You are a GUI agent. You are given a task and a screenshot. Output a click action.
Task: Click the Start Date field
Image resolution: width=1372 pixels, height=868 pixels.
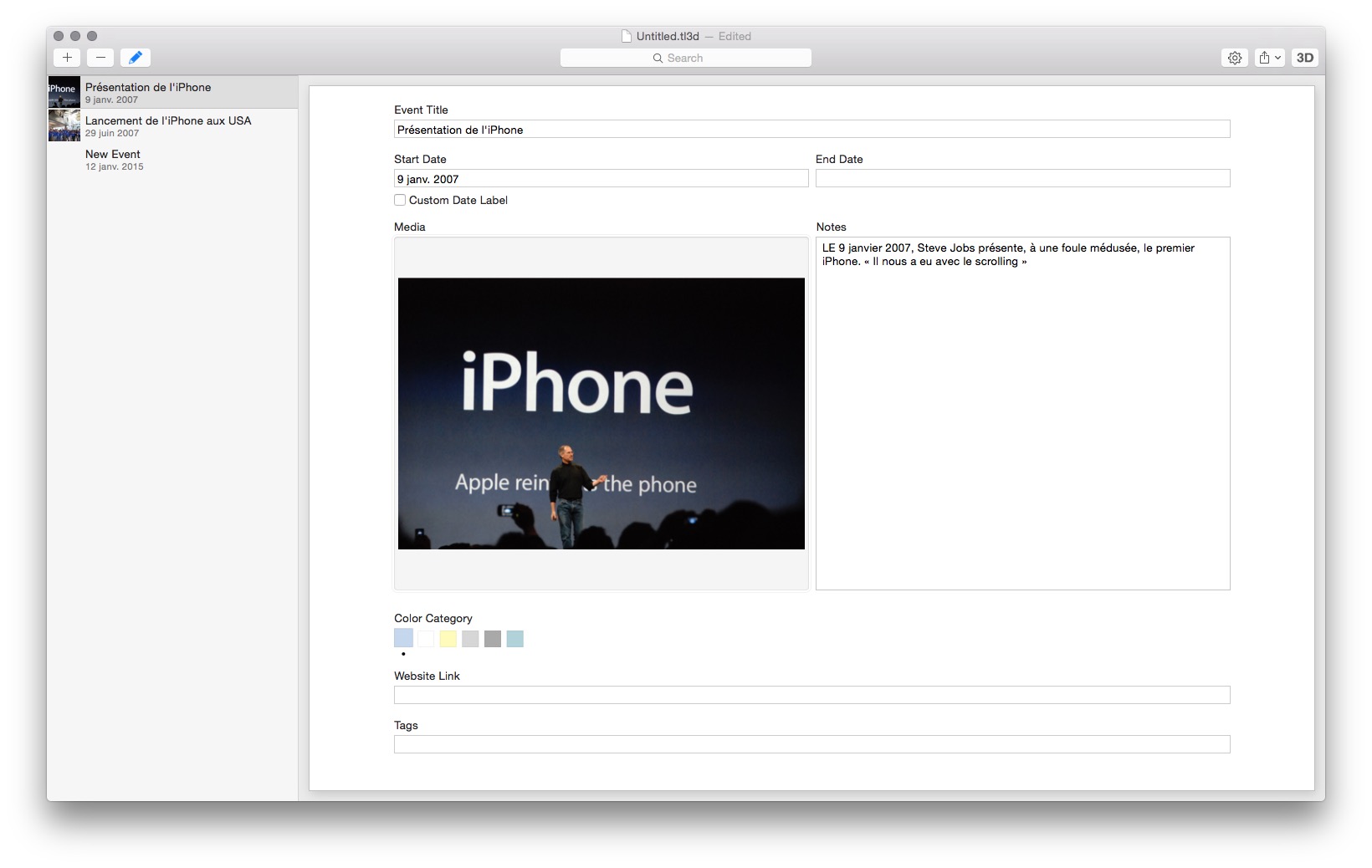coord(601,178)
